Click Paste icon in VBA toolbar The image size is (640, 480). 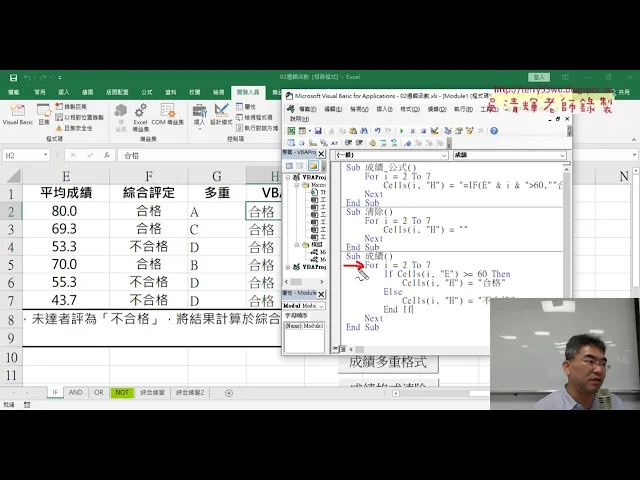(x=353, y=131)
